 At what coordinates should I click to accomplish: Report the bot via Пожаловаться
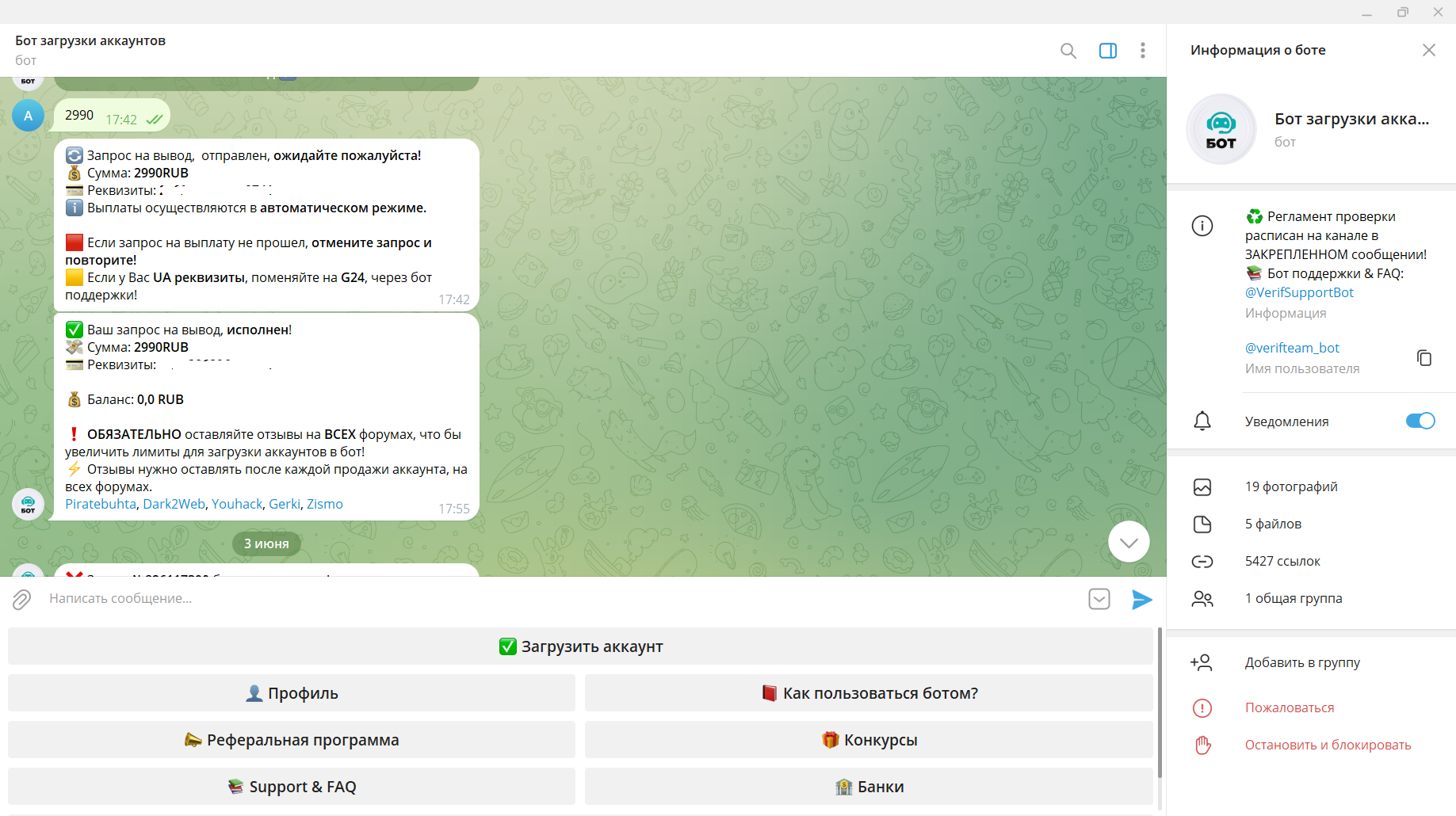(1289, 707)
